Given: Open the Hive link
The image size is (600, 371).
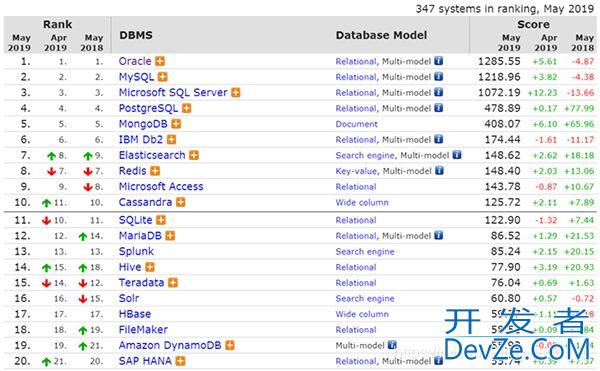Looking at the screenshot, I should pyautogui.click(x=130, y=267).
